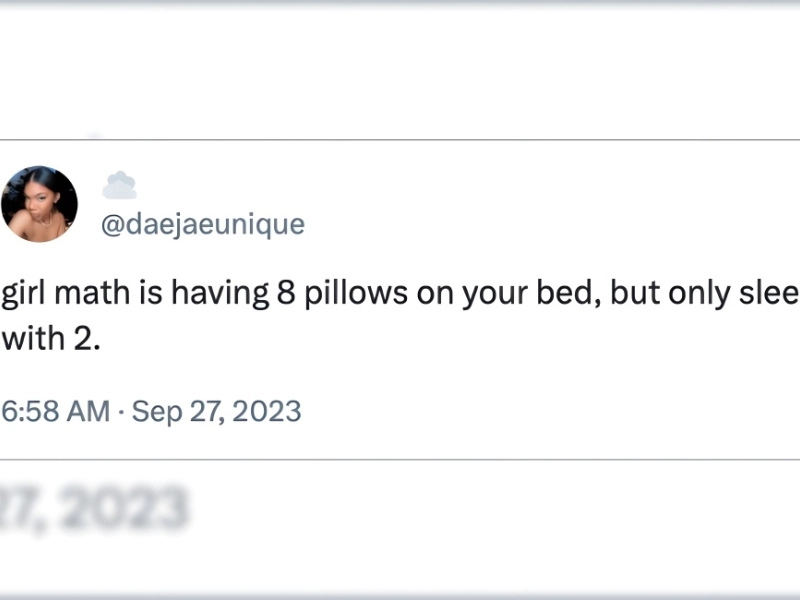Click "with 2." on the second line

[51, 339]
